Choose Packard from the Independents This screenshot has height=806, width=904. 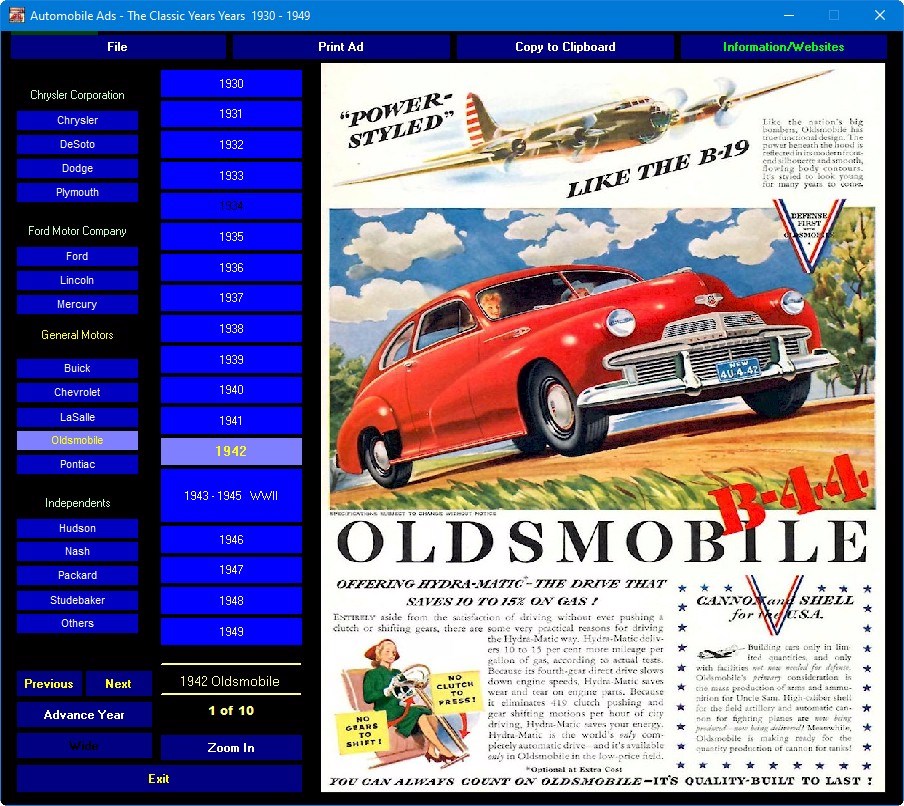(x=77, y=575)
